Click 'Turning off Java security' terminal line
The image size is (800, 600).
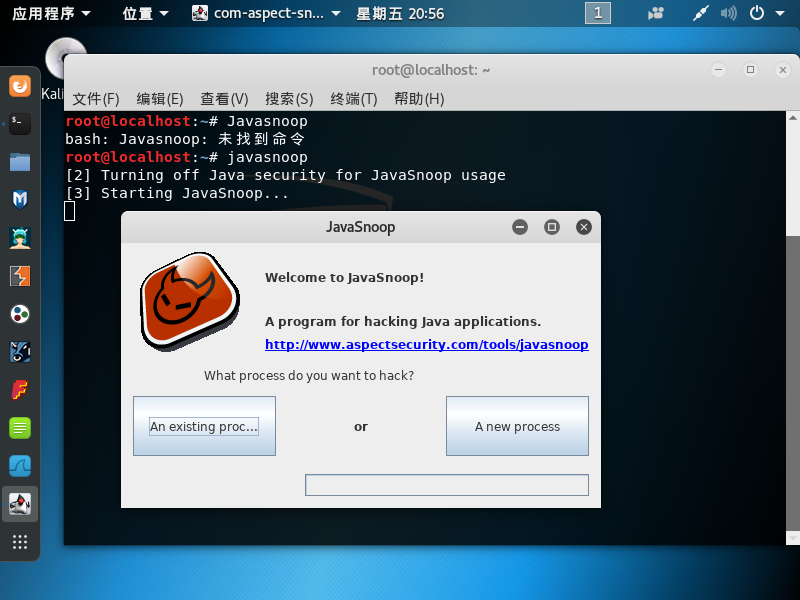(x=285, y=176)
